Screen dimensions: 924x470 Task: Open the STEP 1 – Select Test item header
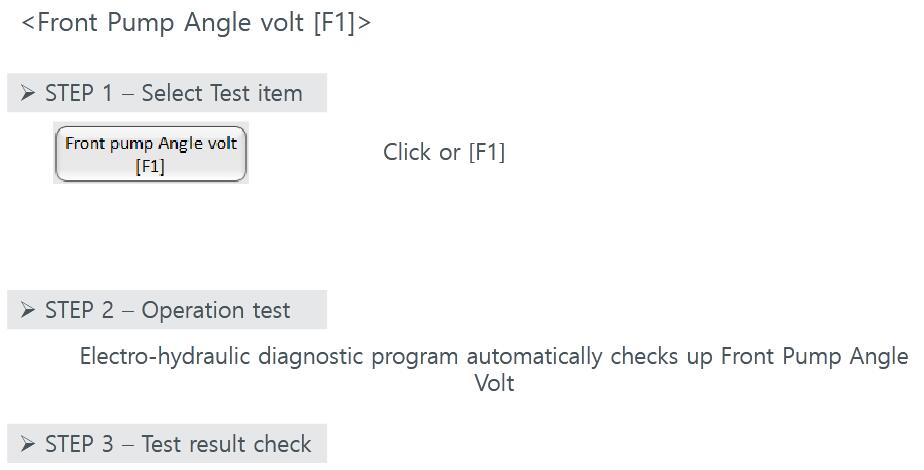tap(167, 93)
